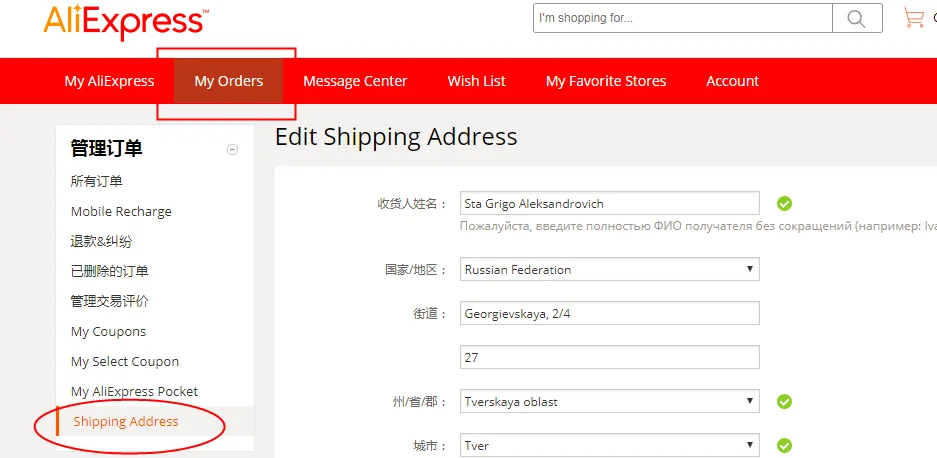Image resolution: width=937 pixels, height=458 pixels.
Task: Open Mobile Recharge sidebar link
Action: coord(121,212)
